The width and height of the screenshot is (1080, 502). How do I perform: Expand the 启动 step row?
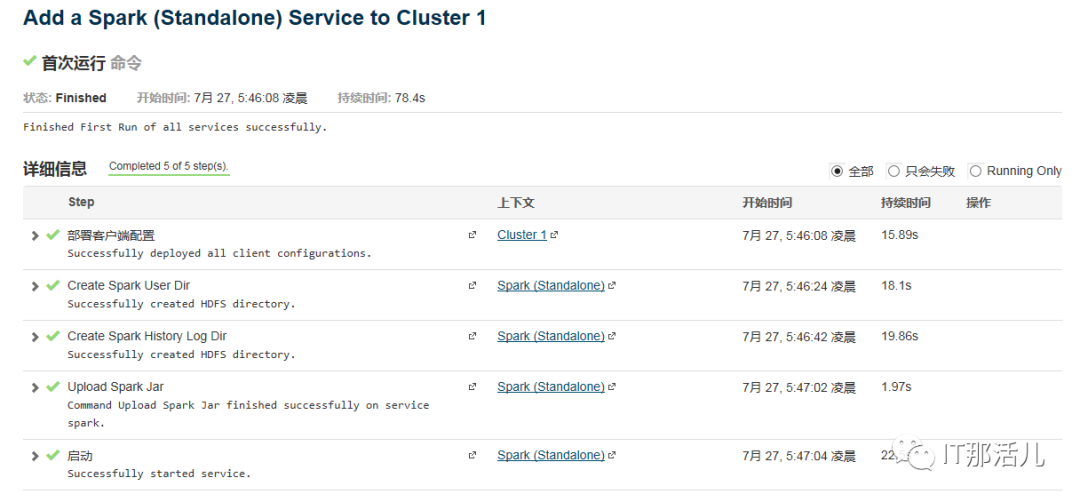pos(35,456)
